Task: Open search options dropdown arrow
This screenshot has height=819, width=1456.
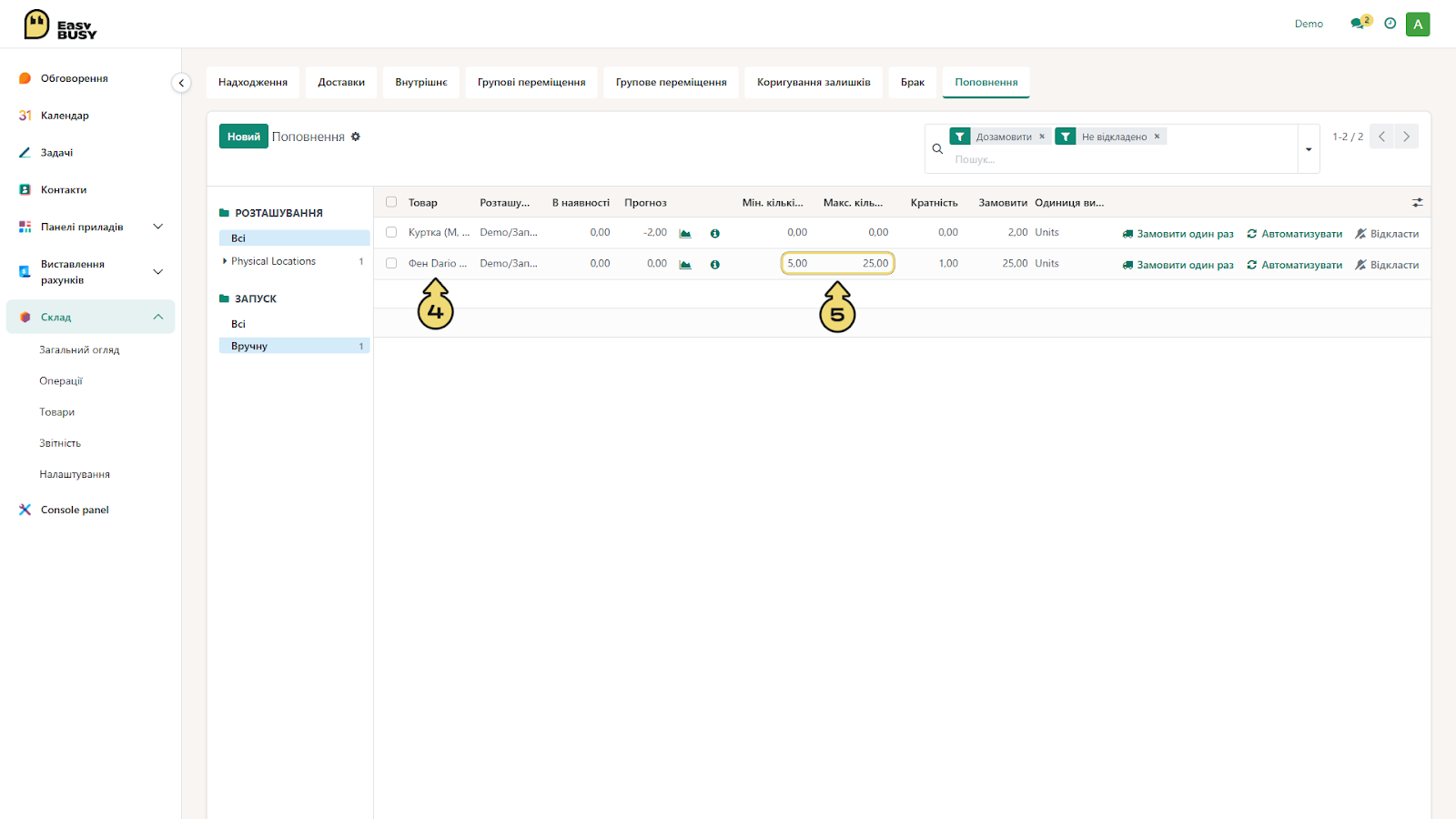Action: tap(1309, 149)
